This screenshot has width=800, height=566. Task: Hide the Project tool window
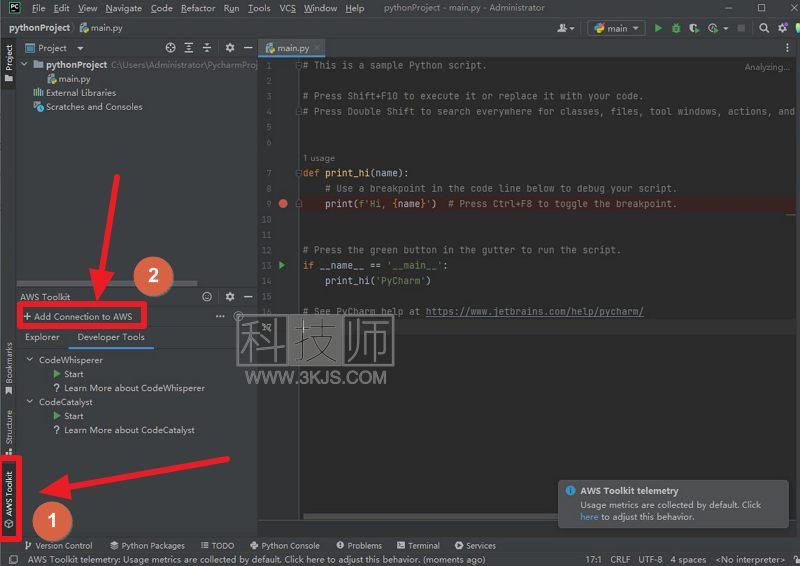[248, 47]
